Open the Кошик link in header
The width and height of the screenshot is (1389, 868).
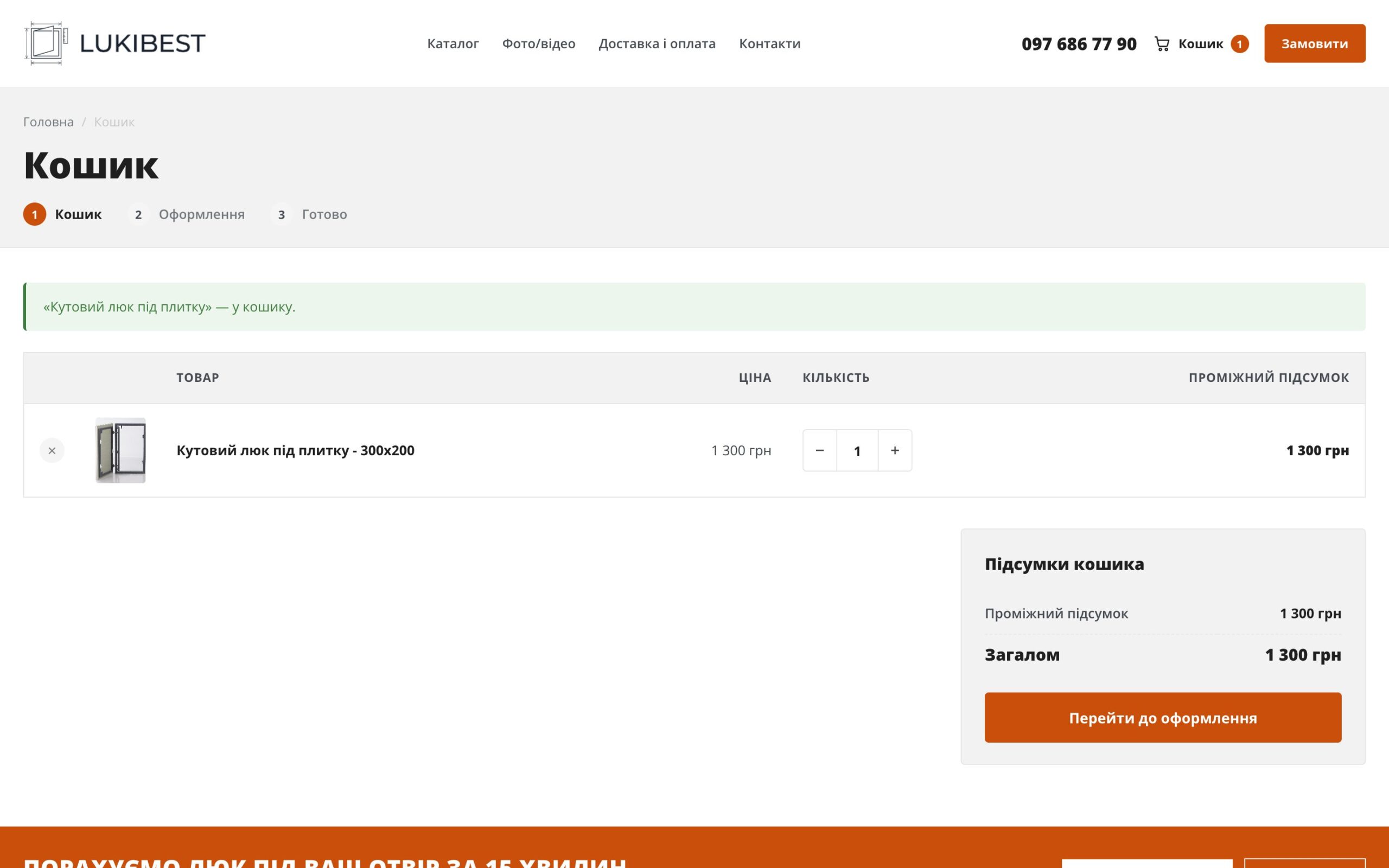tap(1201, 44)
